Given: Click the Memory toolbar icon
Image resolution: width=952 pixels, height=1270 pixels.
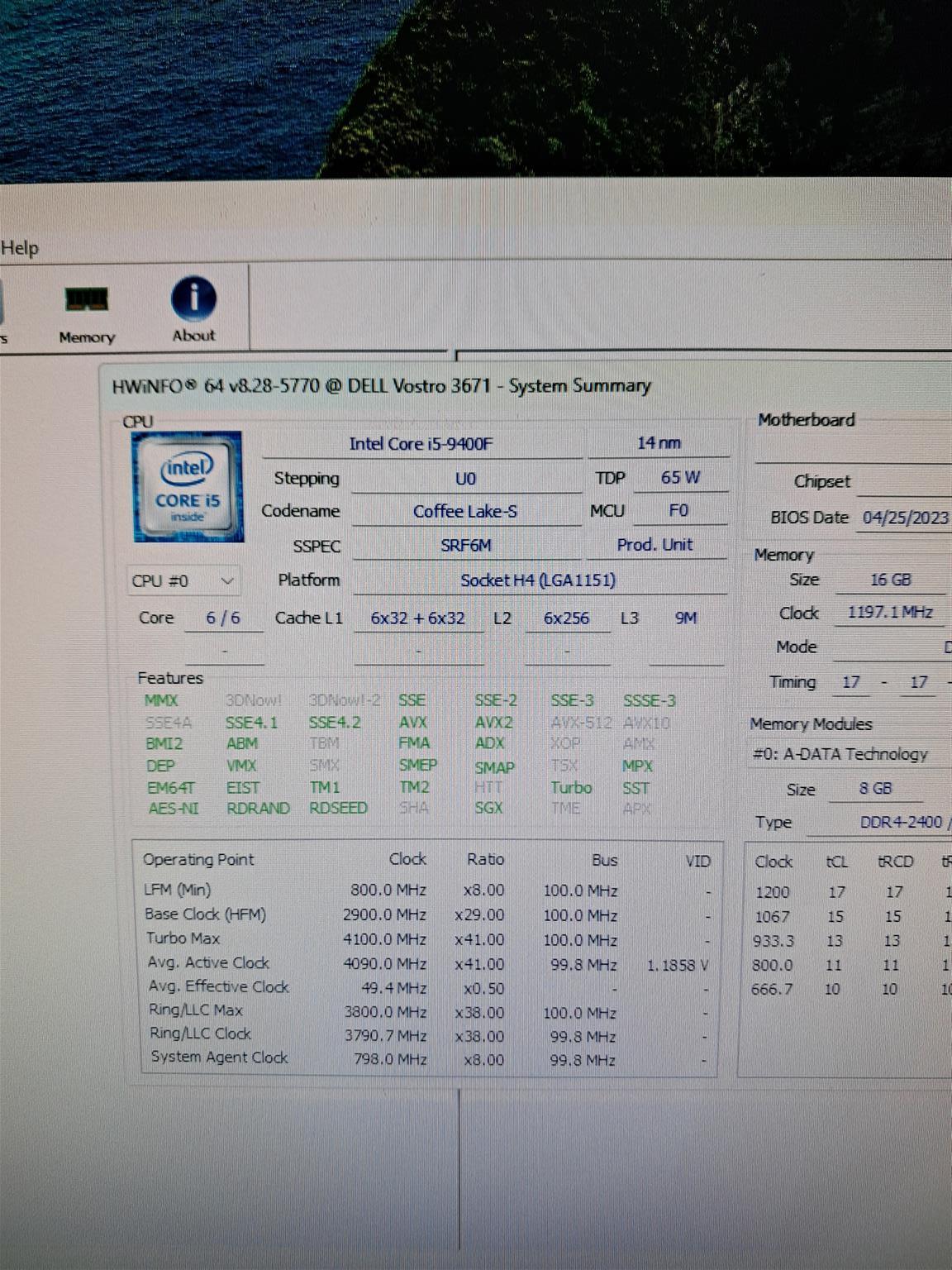Looking at the screenshot, I should tap(86, 313).
